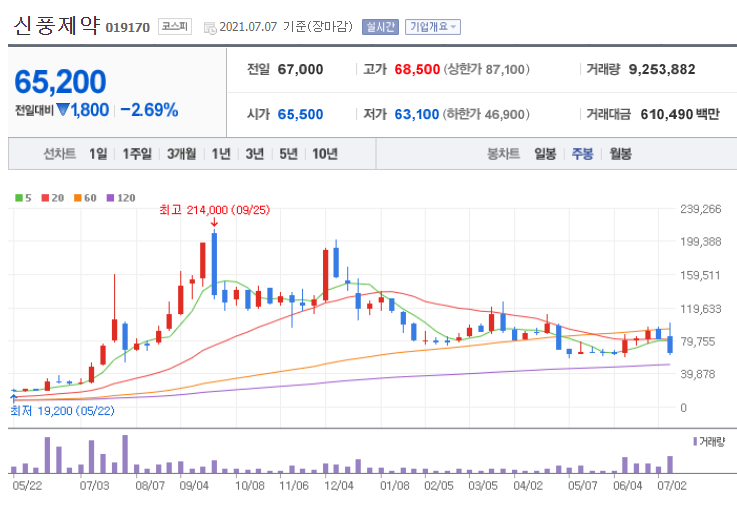The image size is (737, 511).
Task: Click the 실시간 button
Action: pos(380,27)
